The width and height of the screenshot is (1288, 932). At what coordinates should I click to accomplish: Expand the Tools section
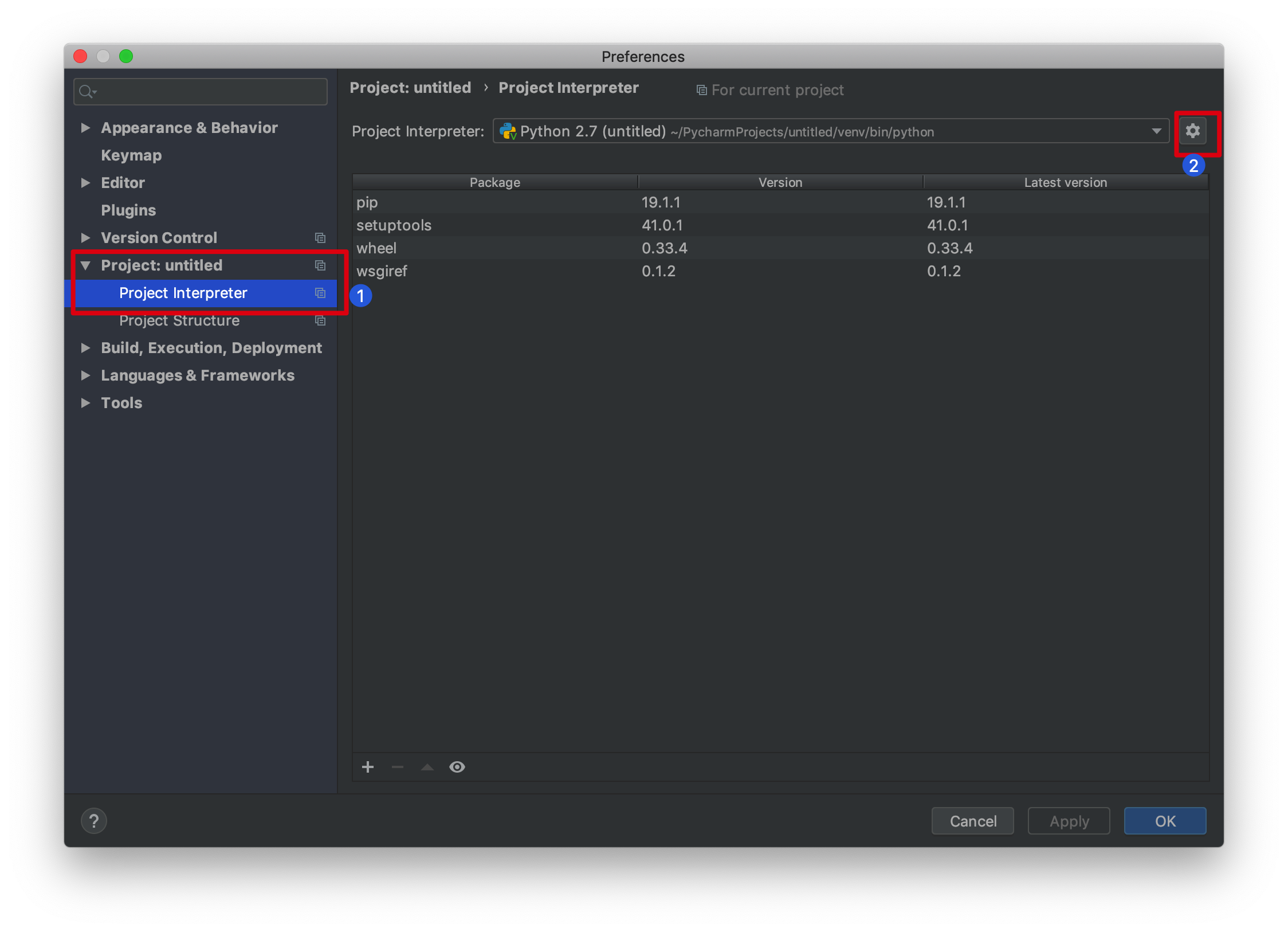[x=85, y=402]
